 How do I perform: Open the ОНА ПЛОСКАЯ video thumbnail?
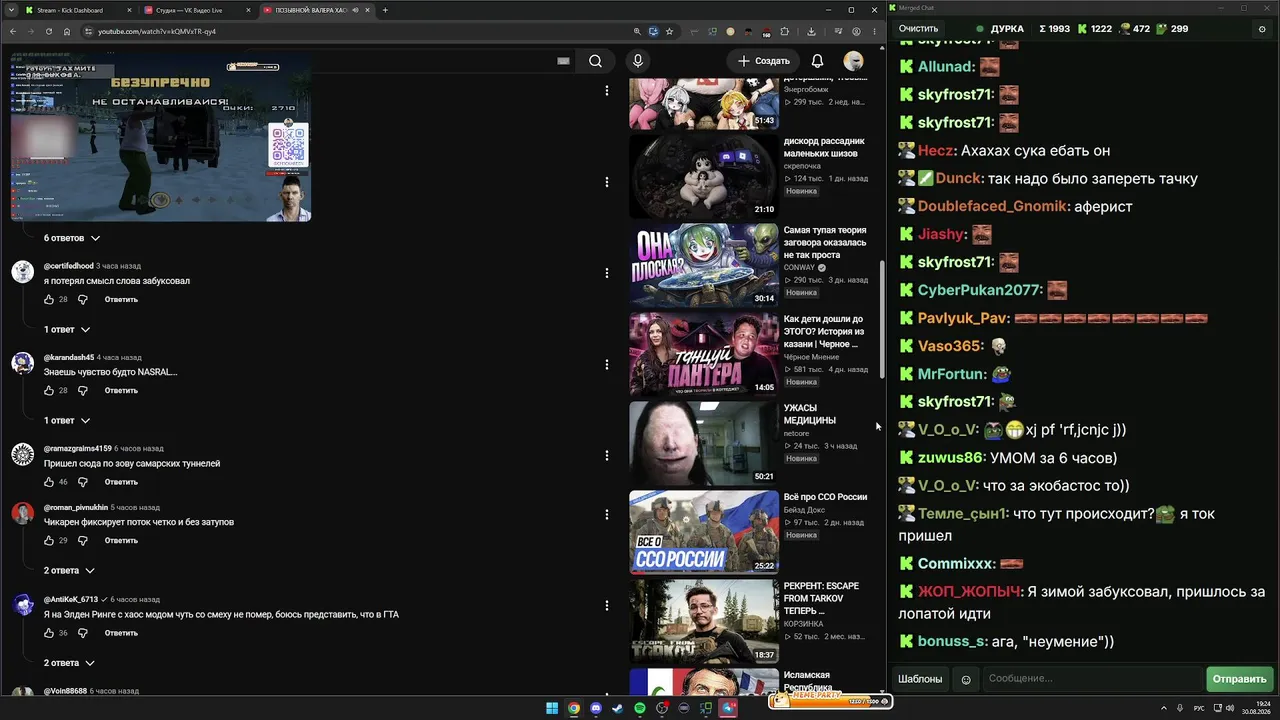click(704, 265)
